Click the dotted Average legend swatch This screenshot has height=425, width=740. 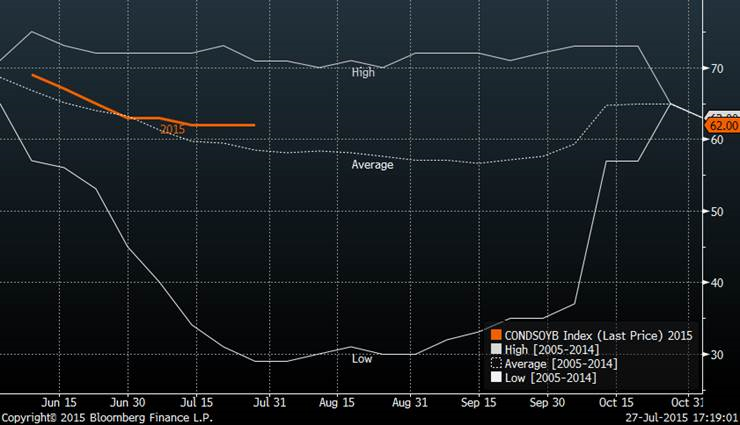(496, 364)
